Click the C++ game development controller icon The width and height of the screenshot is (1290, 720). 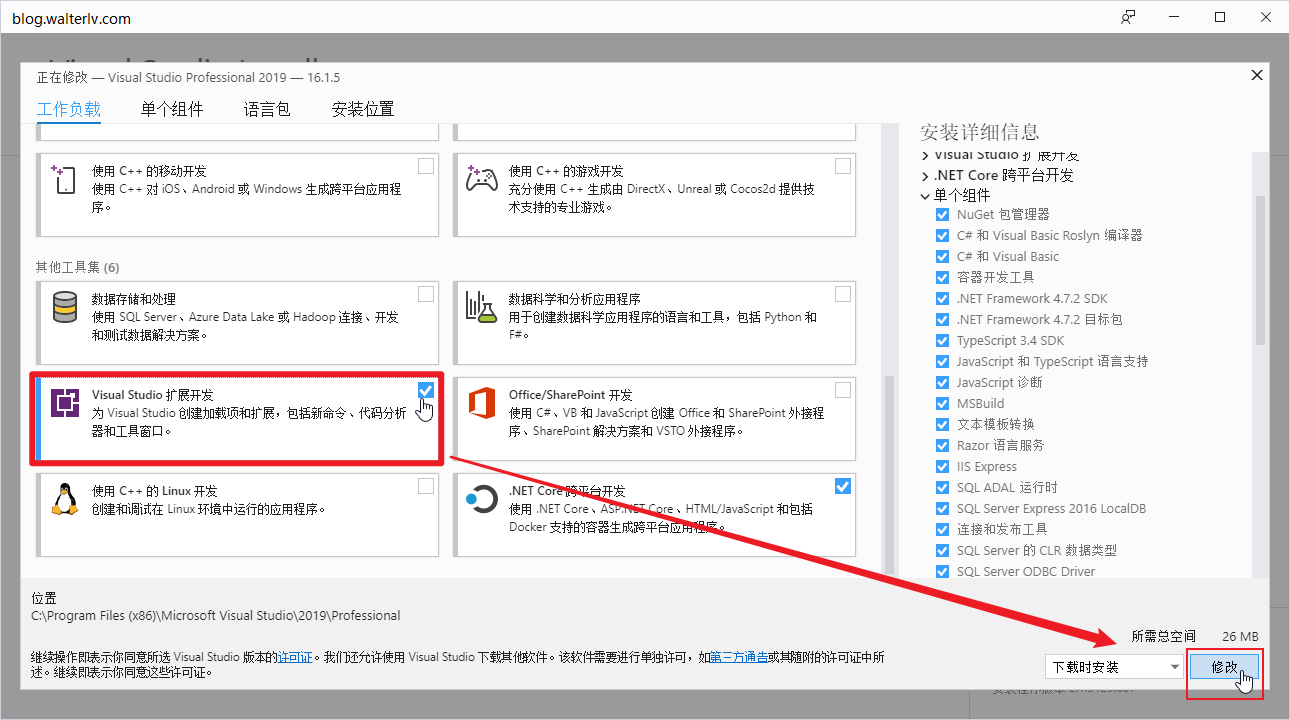tap(482, 179)
